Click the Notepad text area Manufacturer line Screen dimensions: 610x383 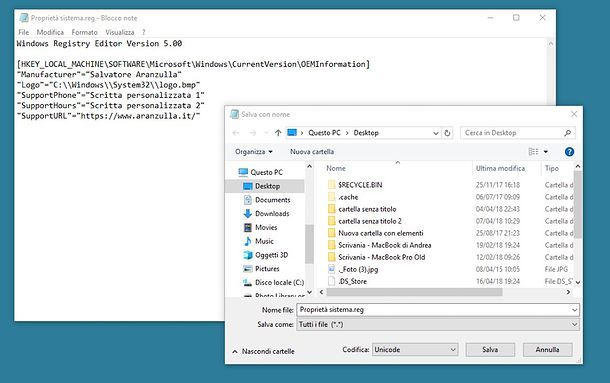[99, 74]
